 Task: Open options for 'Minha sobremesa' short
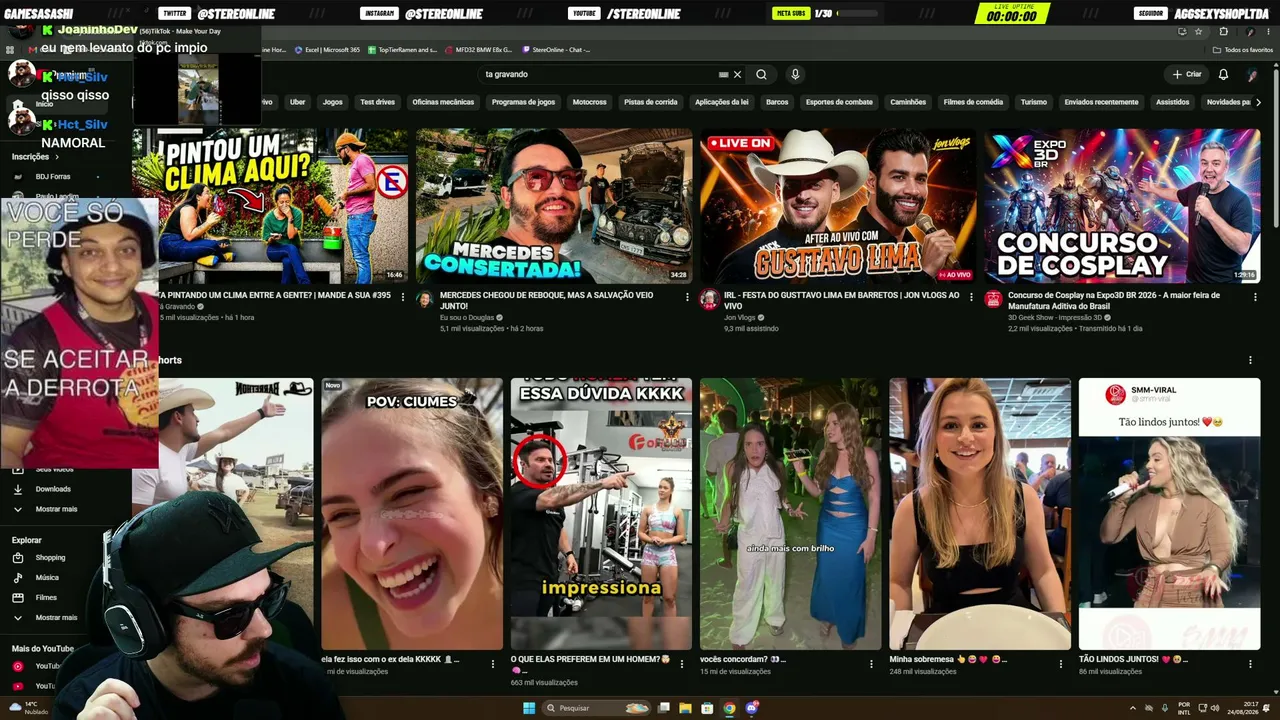click(x=1061, y=663)
